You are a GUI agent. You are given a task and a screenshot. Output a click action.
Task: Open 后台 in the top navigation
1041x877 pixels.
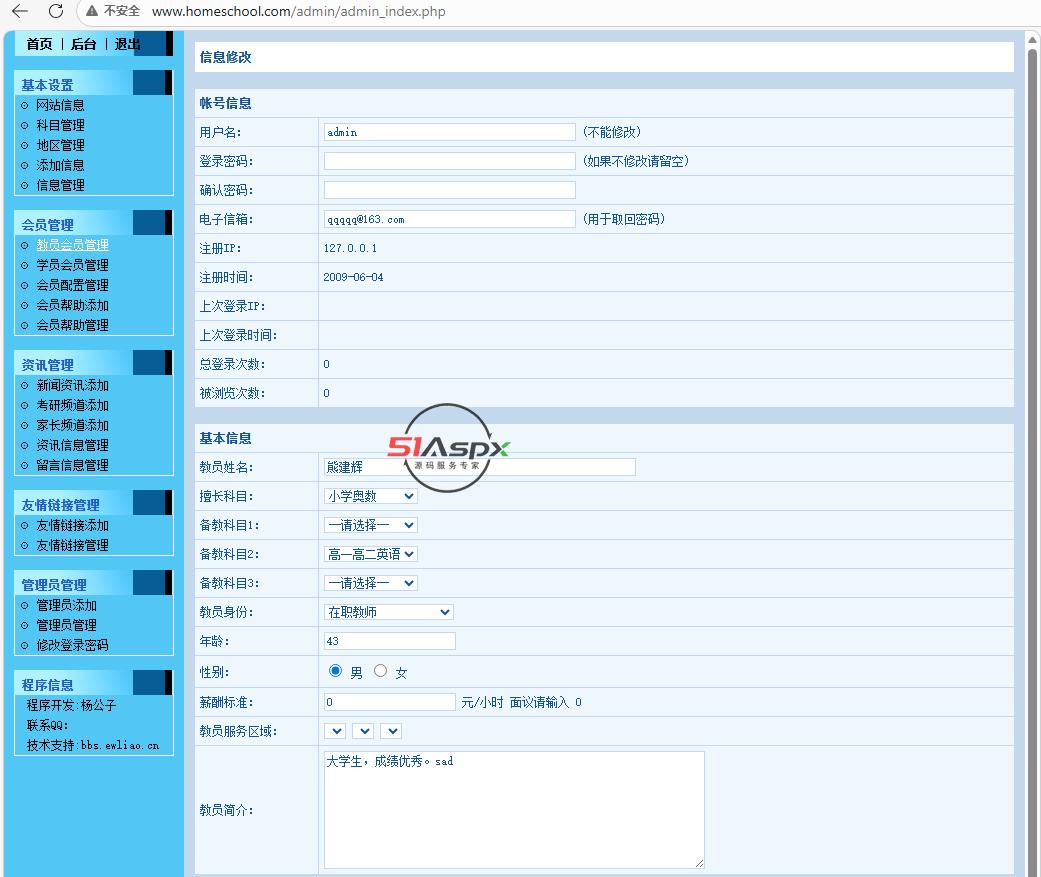point(84,44)
